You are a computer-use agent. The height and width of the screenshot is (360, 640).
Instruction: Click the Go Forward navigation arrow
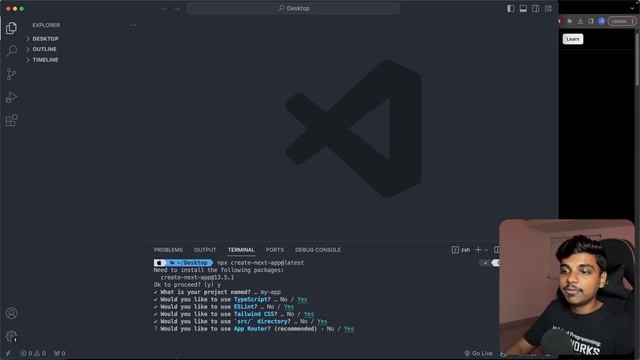pyautogui.click(x=176, y=9)
